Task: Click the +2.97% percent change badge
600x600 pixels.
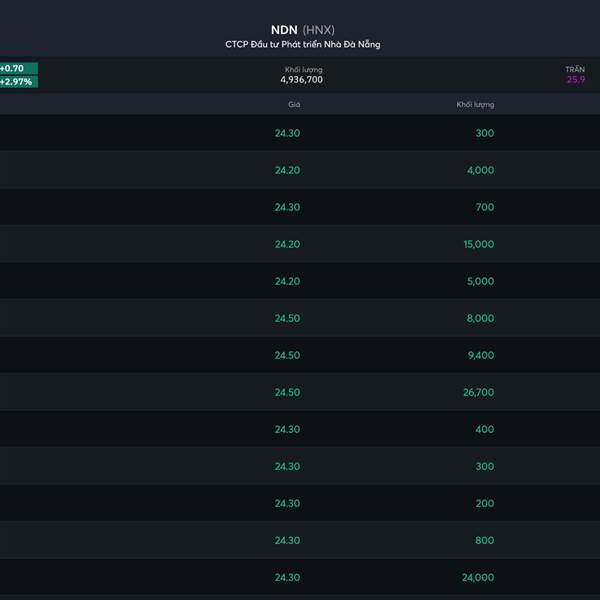Action: (x=18, y=82)
